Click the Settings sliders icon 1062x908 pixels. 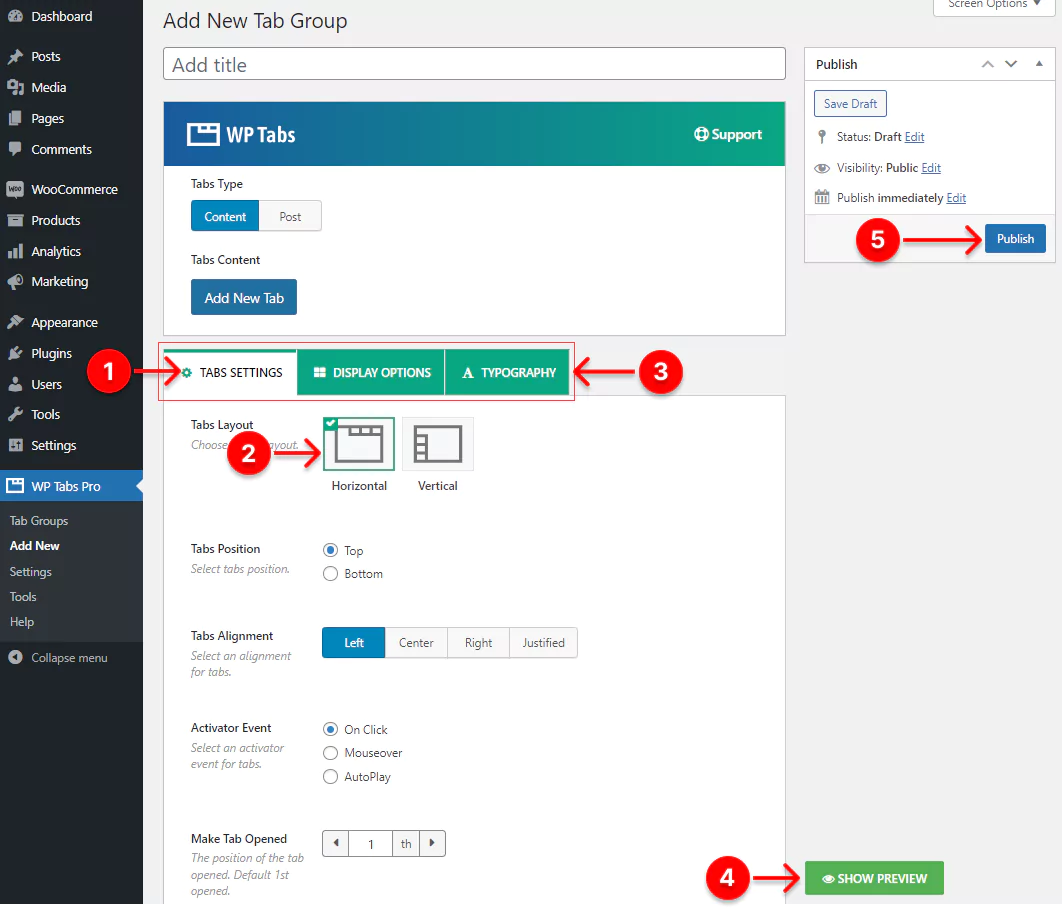pyautogui.click(x=15, y=446)
